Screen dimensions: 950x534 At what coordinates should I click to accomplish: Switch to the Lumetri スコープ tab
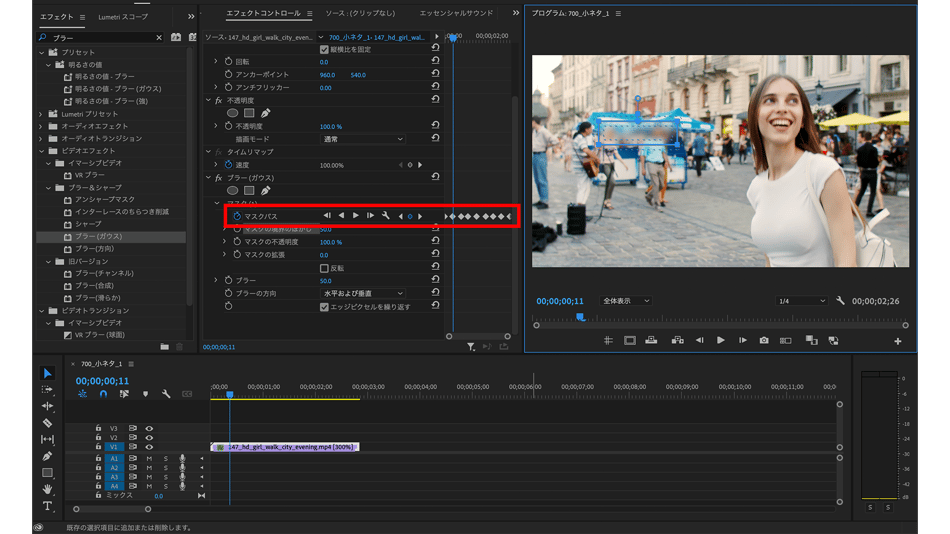[x=123, y=17]
